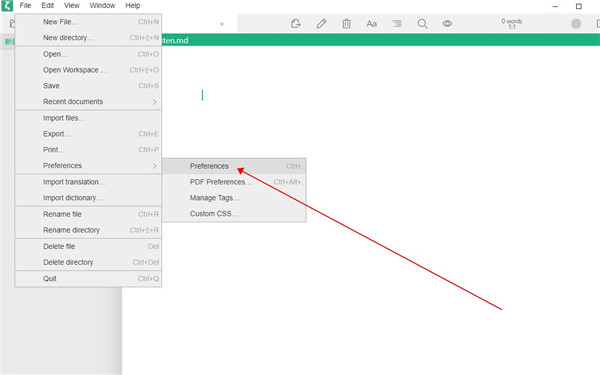Open the Edit menu
Screen dimensions: 600x375
[48, 6]
